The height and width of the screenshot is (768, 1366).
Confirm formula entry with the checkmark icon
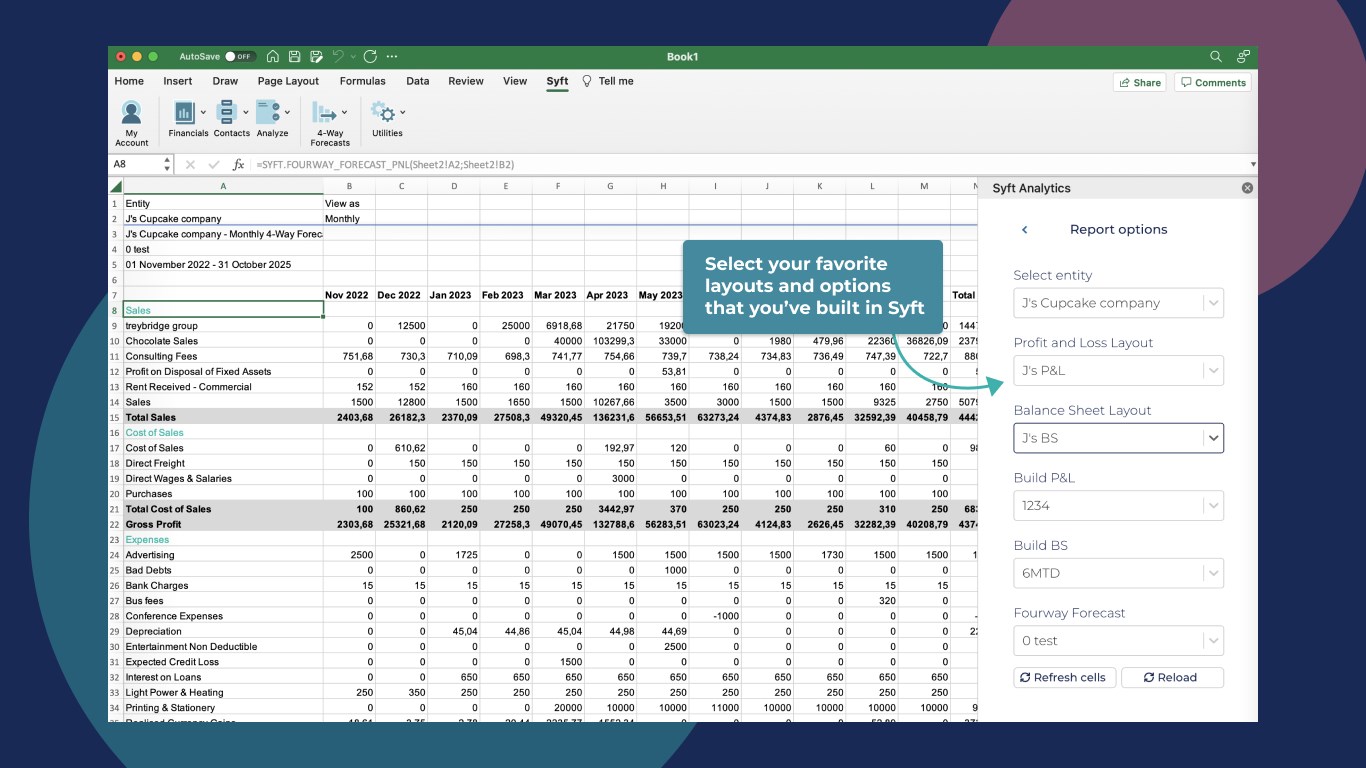tap(214, 164)
